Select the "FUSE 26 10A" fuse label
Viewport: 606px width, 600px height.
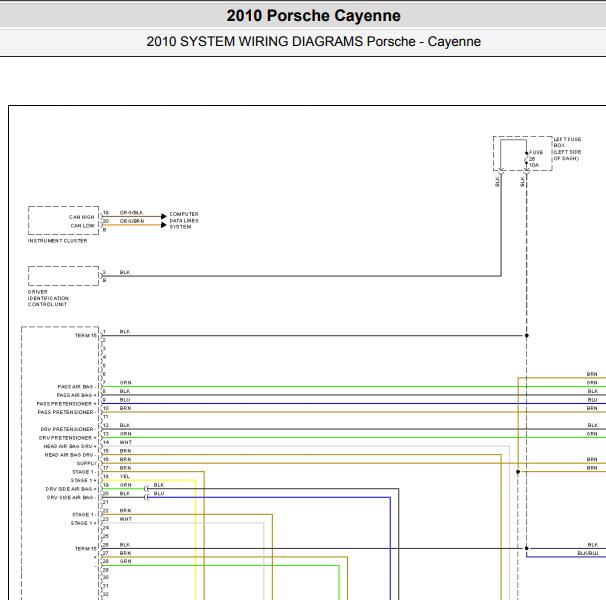click(536, 159)
